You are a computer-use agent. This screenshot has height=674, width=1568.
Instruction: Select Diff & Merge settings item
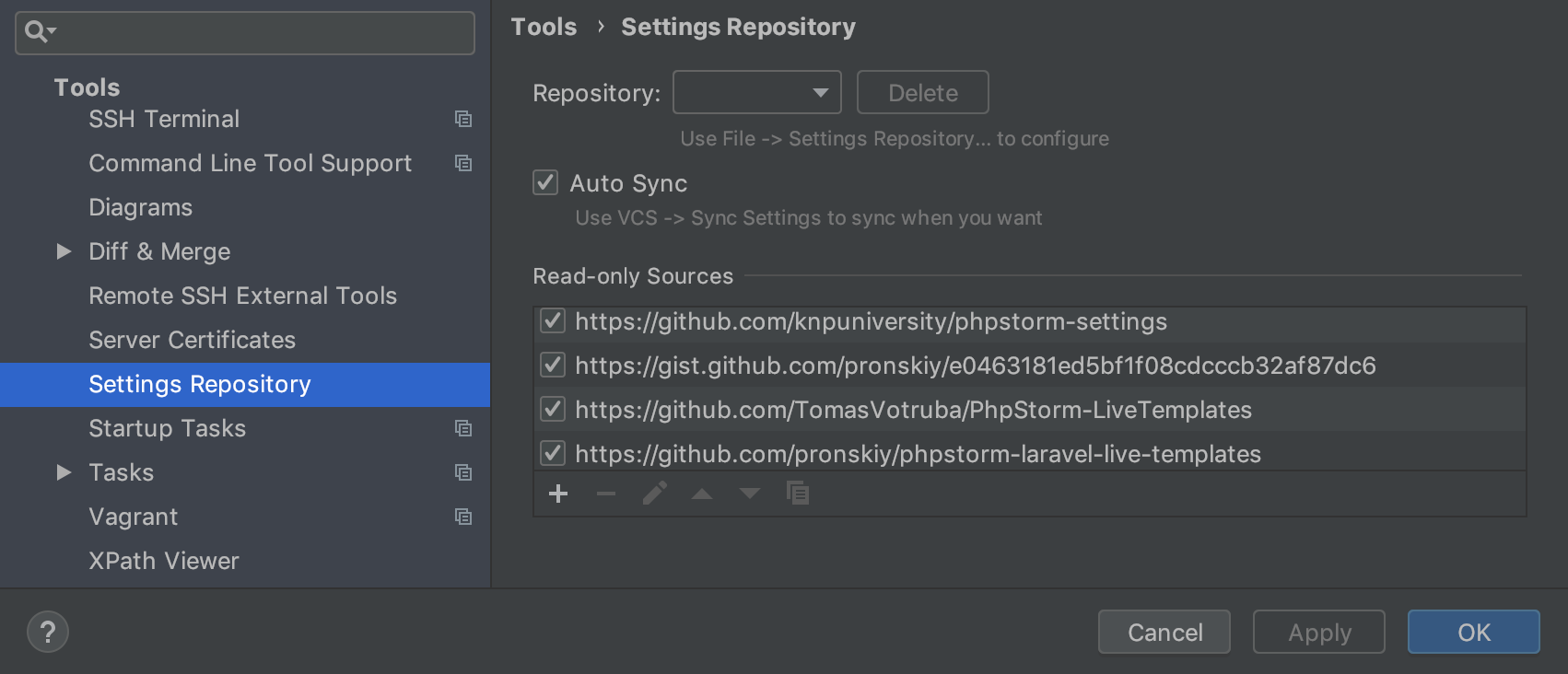[x=159, y=251]
